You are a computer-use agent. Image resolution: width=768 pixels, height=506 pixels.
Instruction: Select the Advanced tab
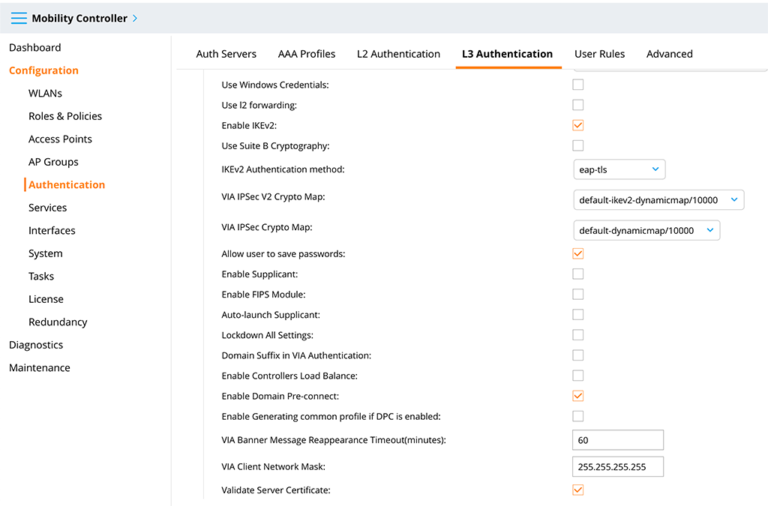(x=670, y=54)
